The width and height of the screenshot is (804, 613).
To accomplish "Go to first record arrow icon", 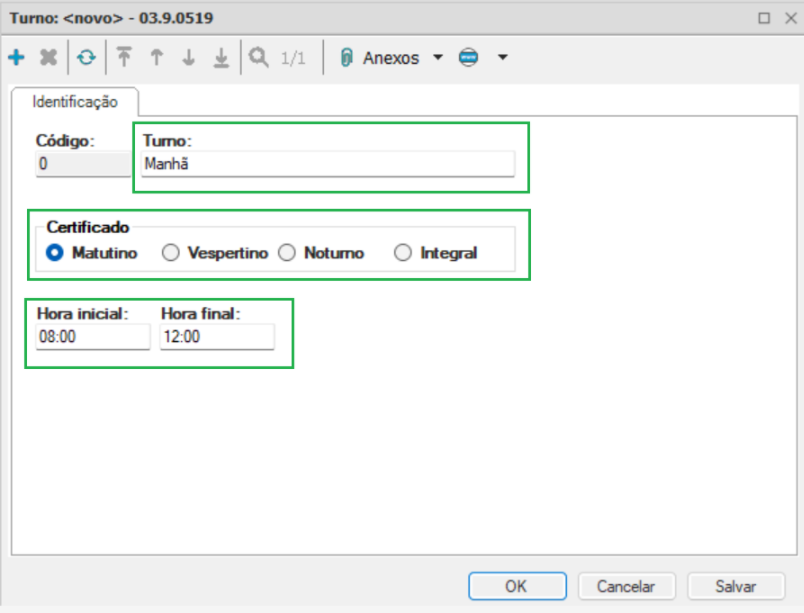I will tap(124, 57).
